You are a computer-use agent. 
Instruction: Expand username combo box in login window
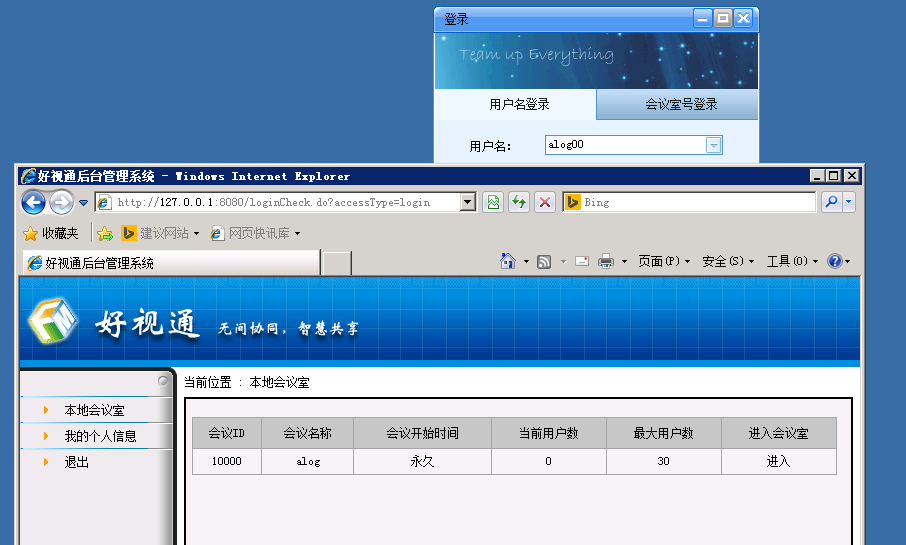(714, 145)
